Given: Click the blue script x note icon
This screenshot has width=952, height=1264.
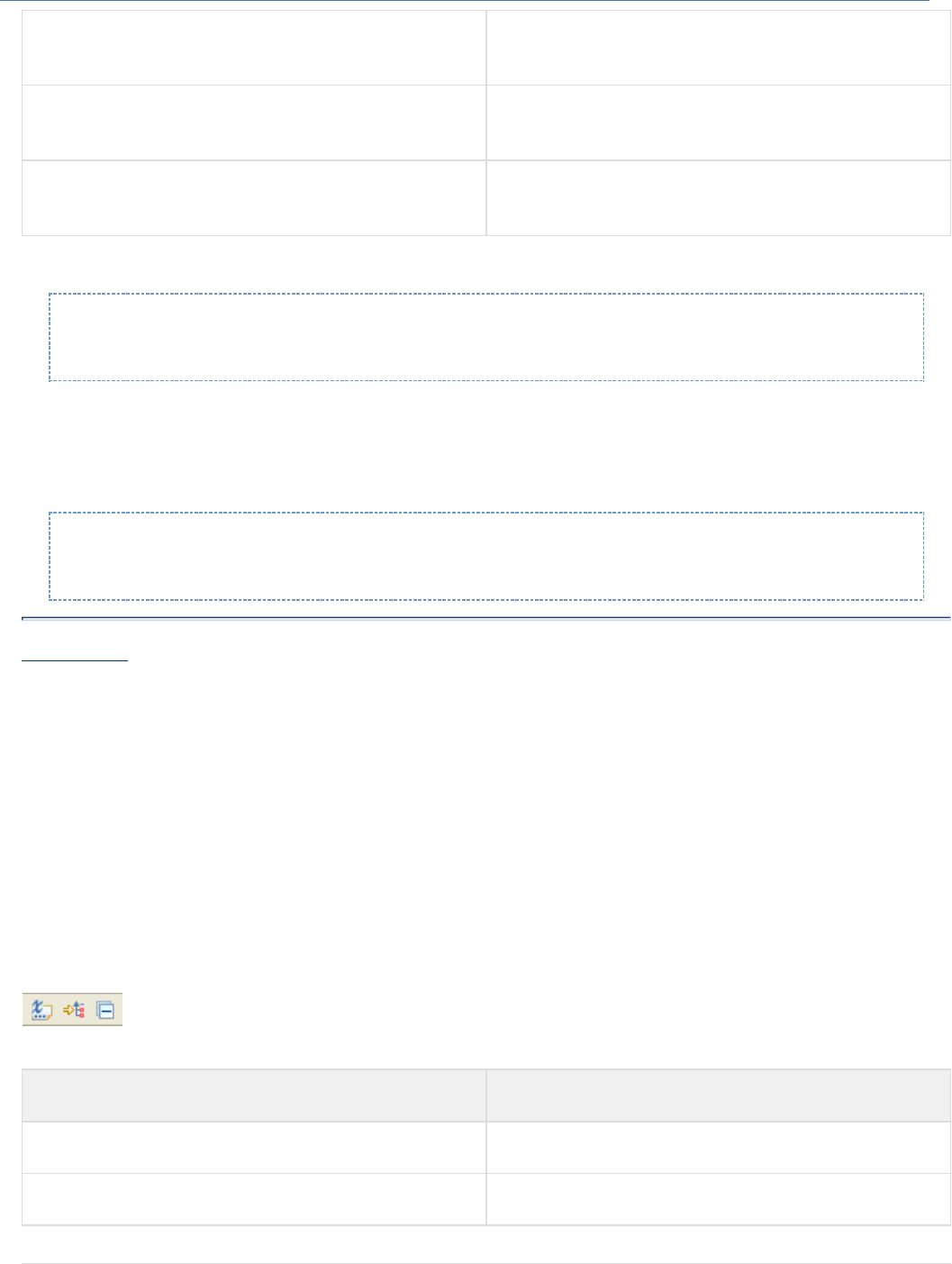Looking at the screenshot, I should click(41, 1011).
